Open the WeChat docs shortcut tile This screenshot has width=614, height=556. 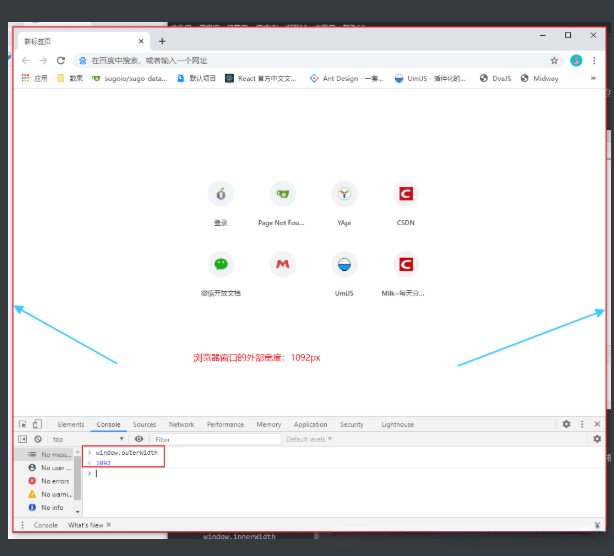pyautogui.click(x=221, y=273)
